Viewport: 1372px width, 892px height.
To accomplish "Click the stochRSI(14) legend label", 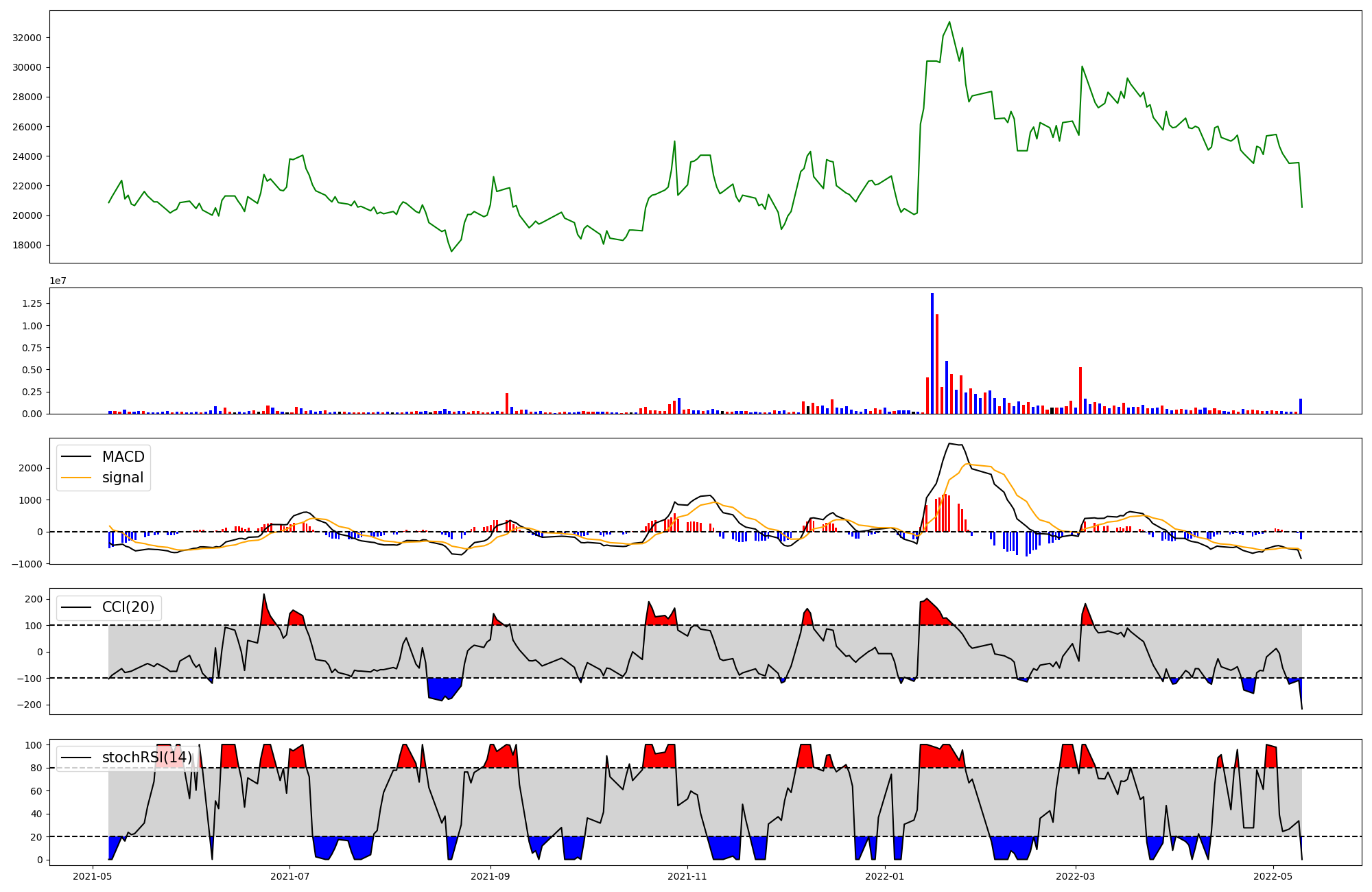I will [147, 758].
